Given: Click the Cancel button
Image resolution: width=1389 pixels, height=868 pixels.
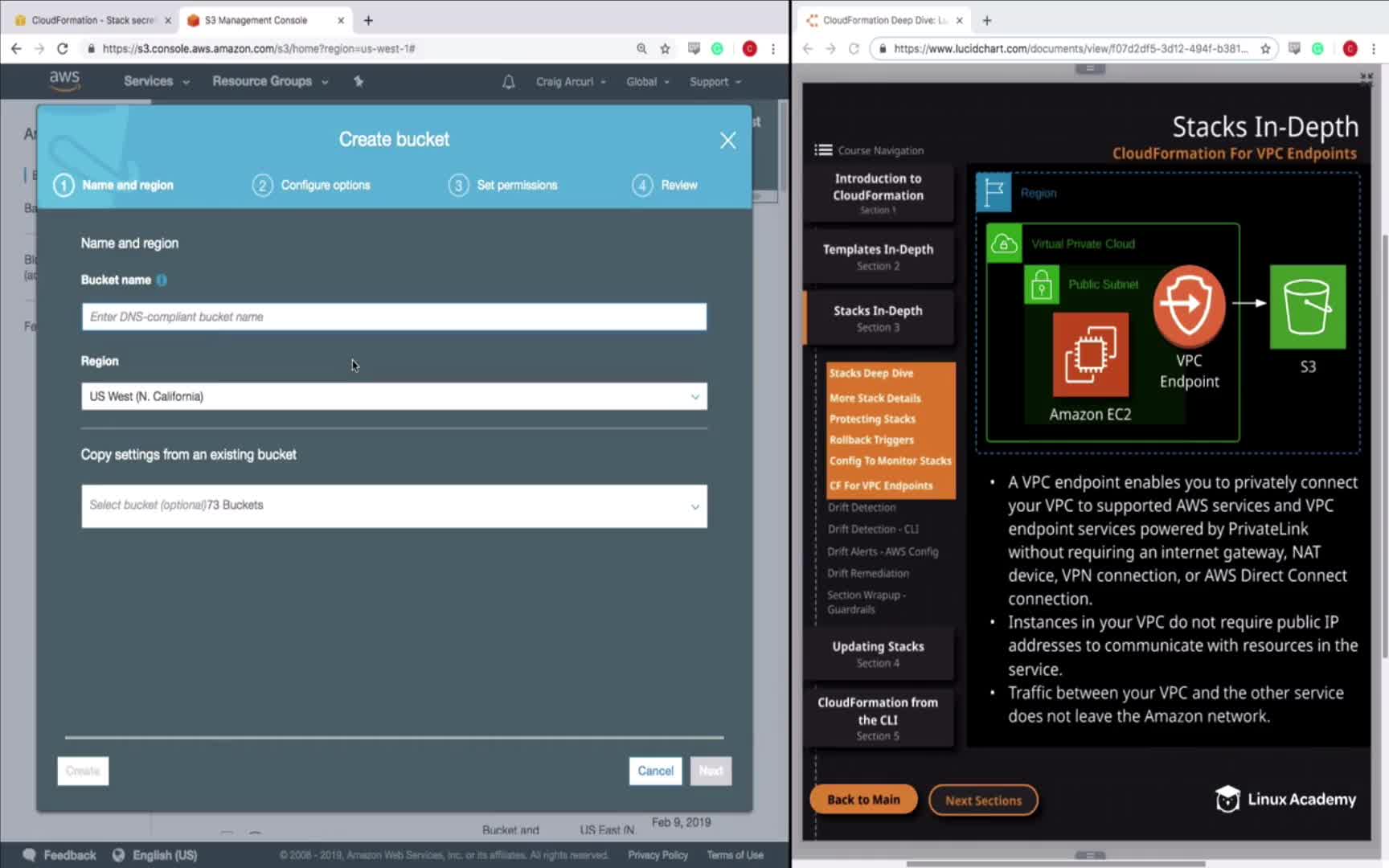Looking at the screenshot, I should point(655,771).
